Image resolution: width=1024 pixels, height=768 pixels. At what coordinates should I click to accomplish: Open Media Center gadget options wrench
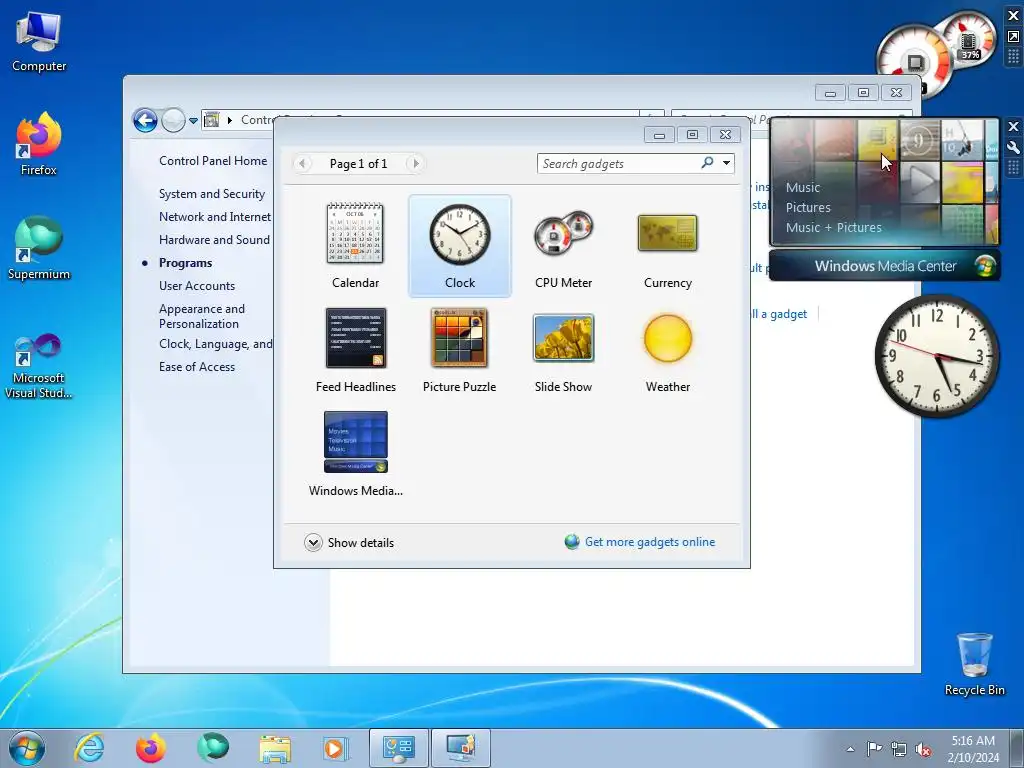tap(1014, 148)
